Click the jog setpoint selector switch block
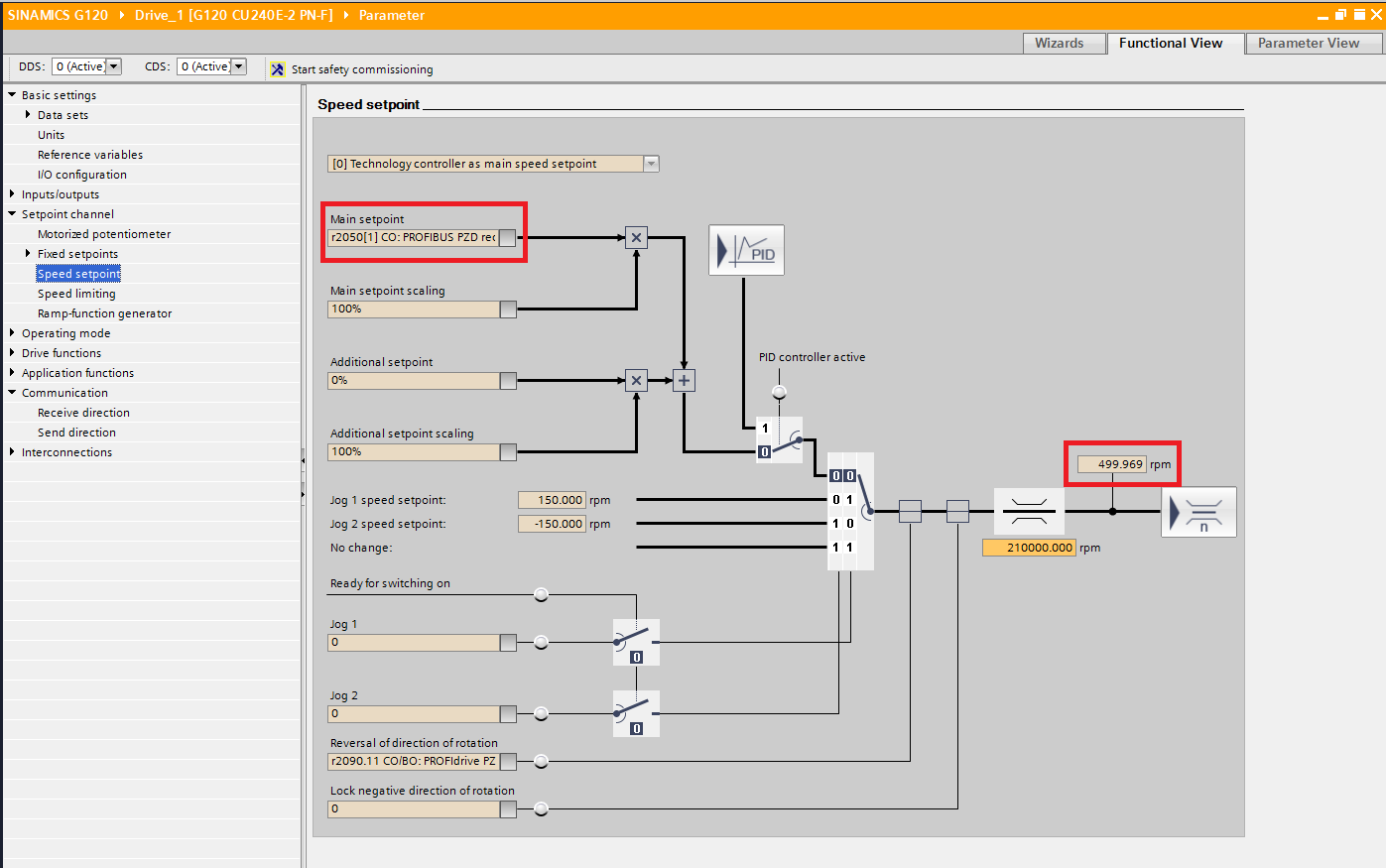The image size is (1386, 868). coord(850,511)
